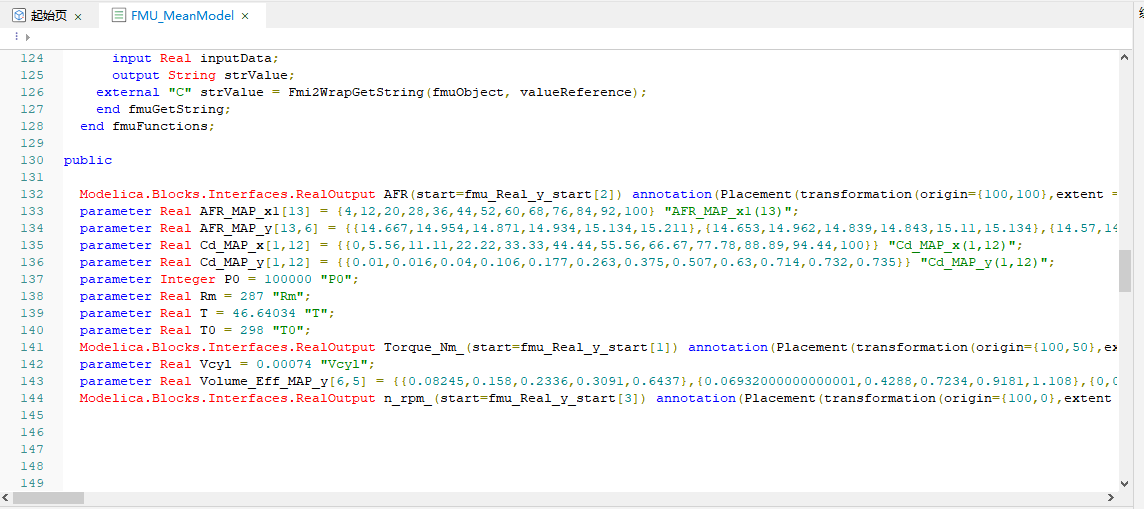
Task: Close the FMU_MeanModel tab
Action: [245, 16]
